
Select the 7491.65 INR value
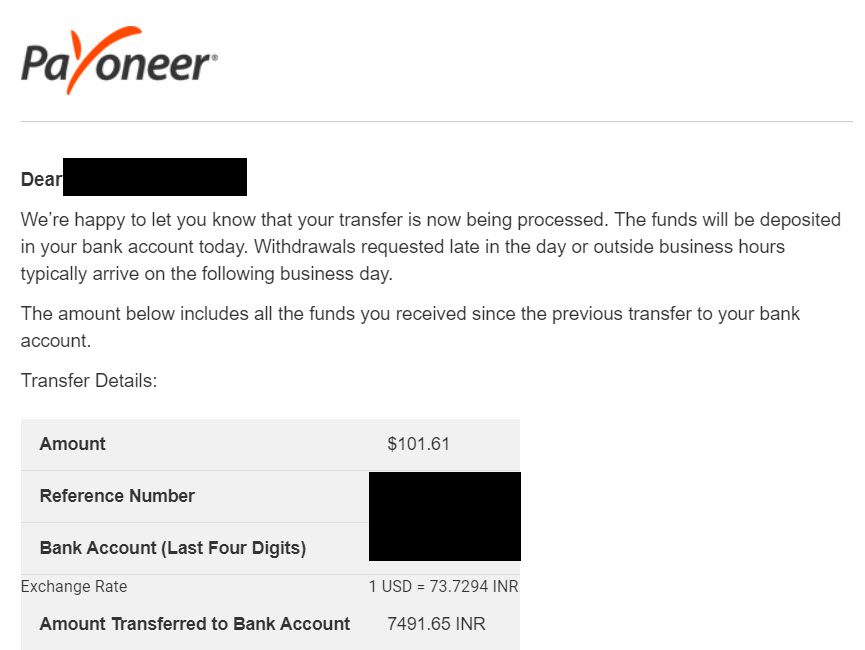[436, 624]
